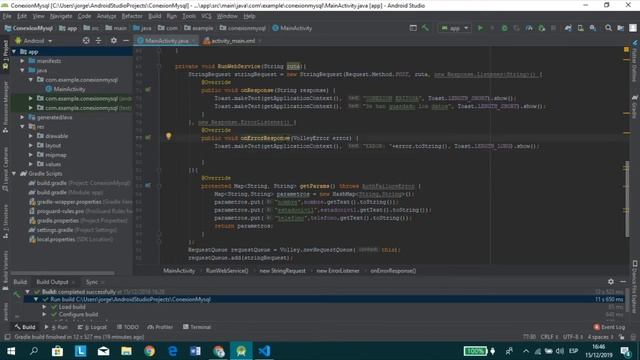The width and height of the screenshot is (640, 360).
Task: Click the tool window toggle at bottom-left corner
Action: [x=7, y=337]
